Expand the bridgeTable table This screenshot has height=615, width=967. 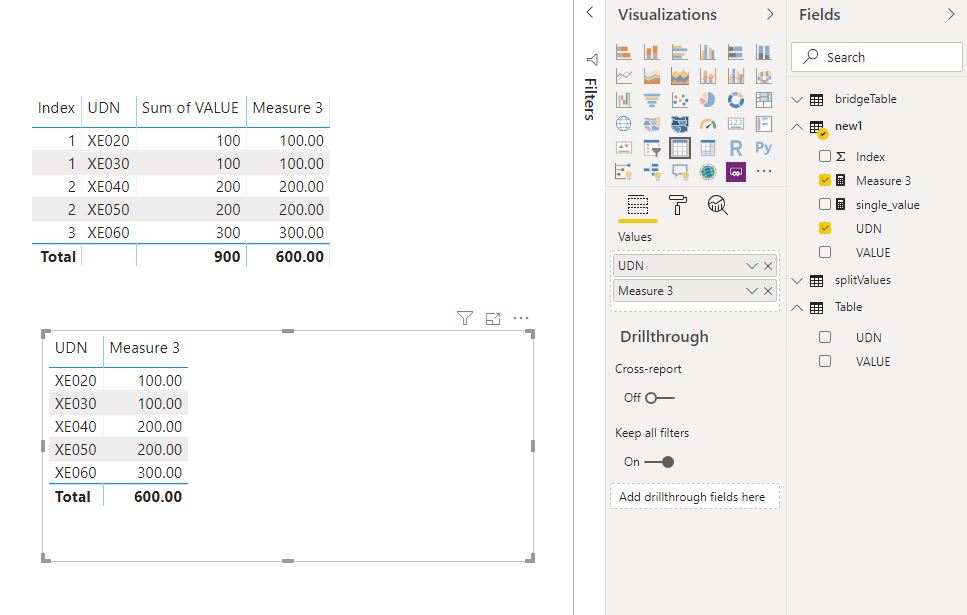coord(797,99)
